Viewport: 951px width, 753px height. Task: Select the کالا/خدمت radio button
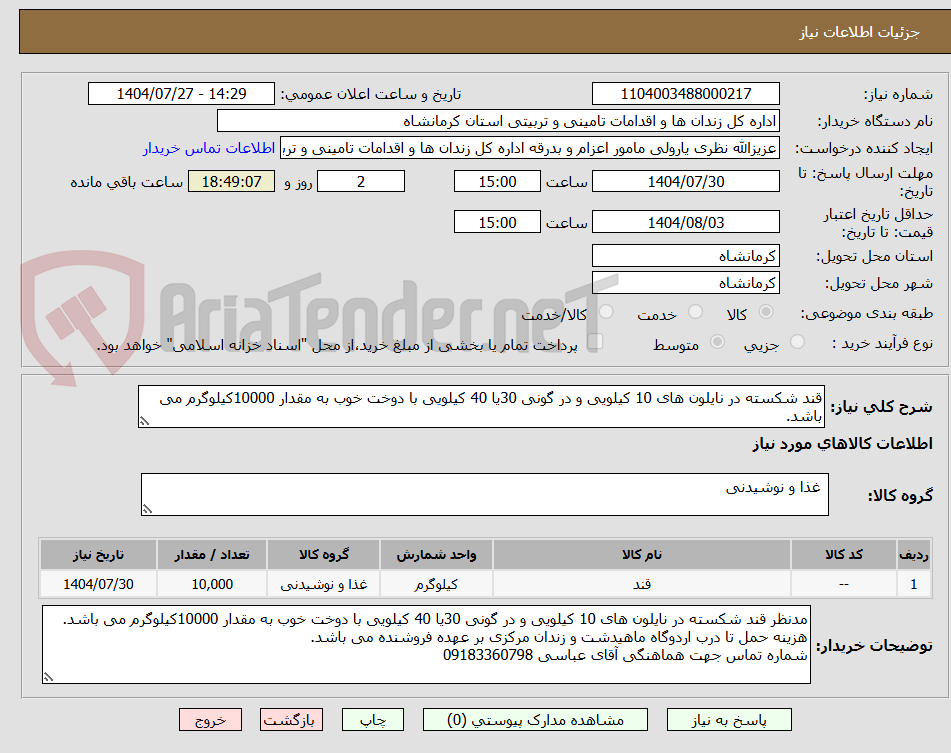click(x=606, y=312)
